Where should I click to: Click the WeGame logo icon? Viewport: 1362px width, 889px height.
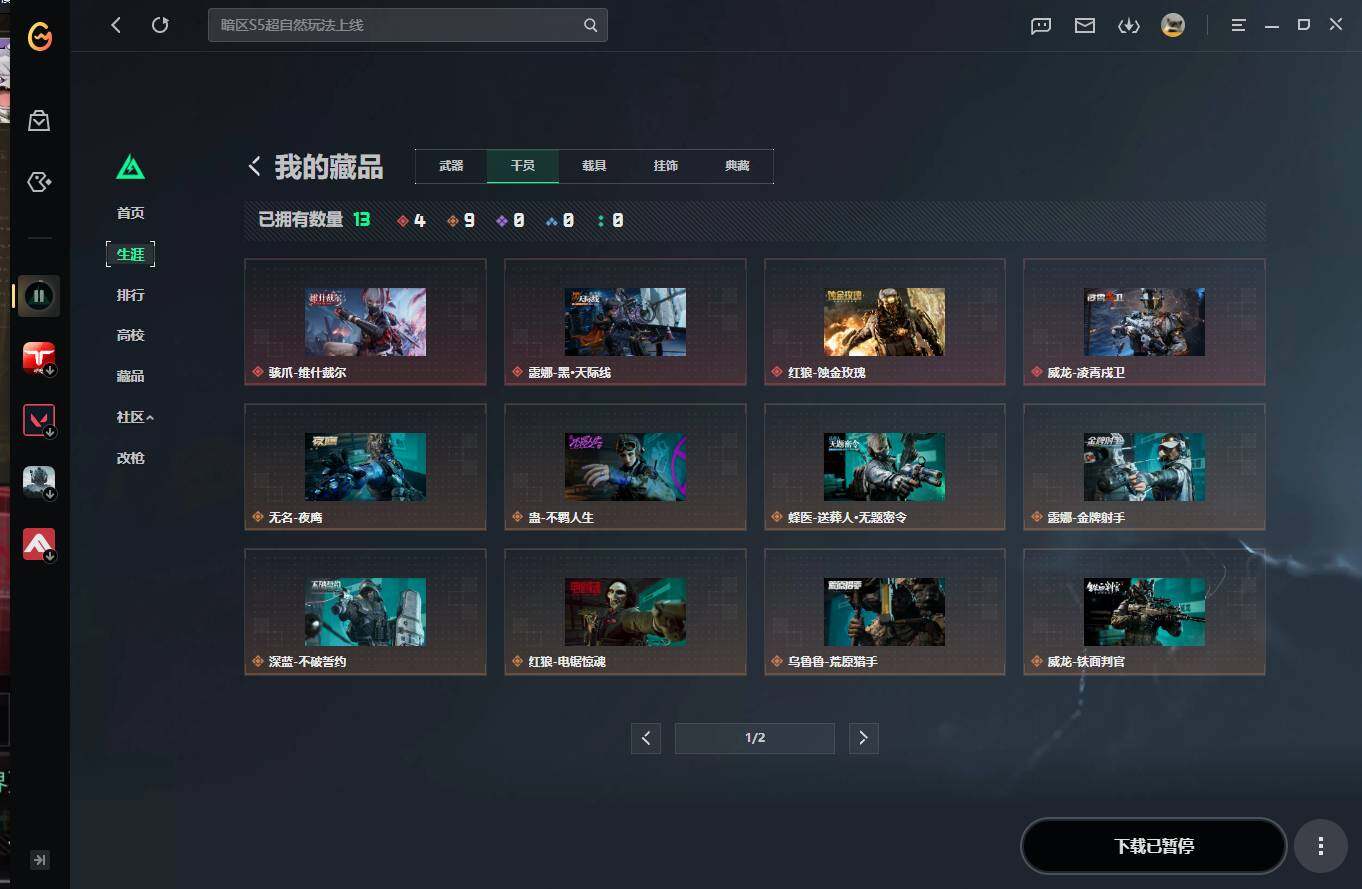[x=40, y=37]
